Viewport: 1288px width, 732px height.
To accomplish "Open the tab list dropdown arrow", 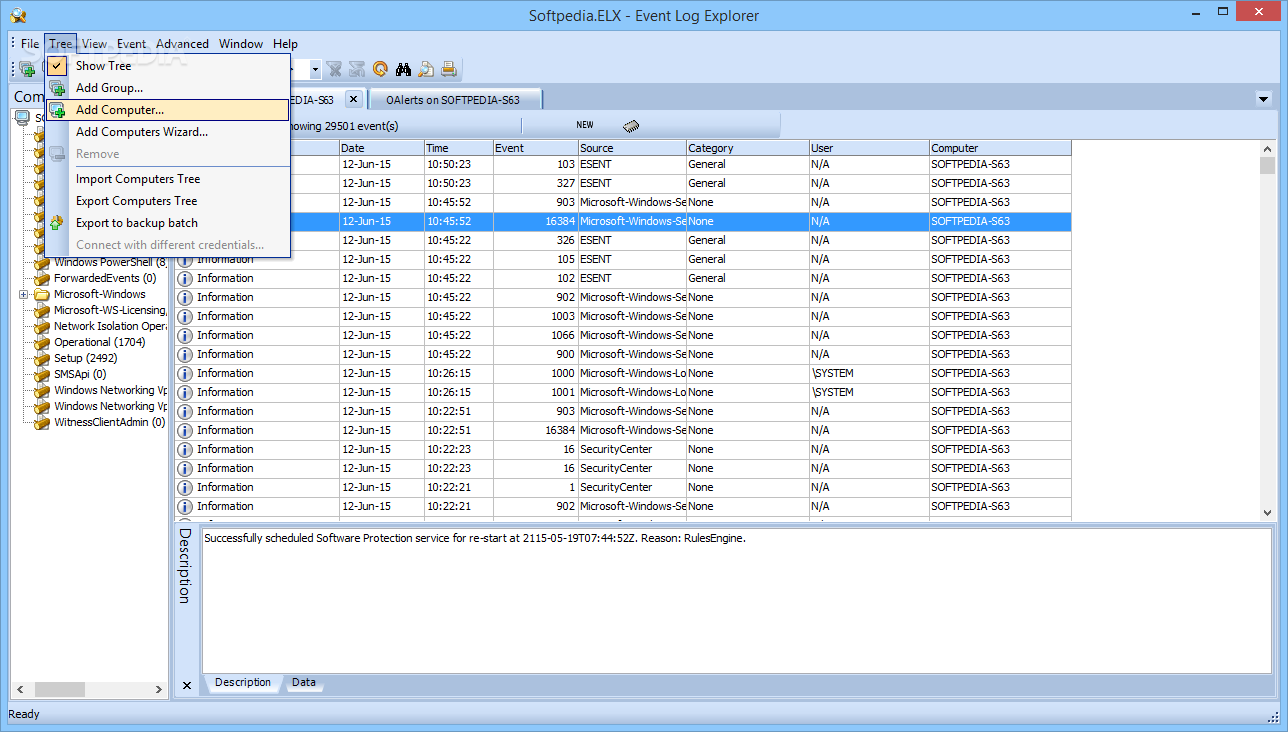I will (x=1263, y=99).
